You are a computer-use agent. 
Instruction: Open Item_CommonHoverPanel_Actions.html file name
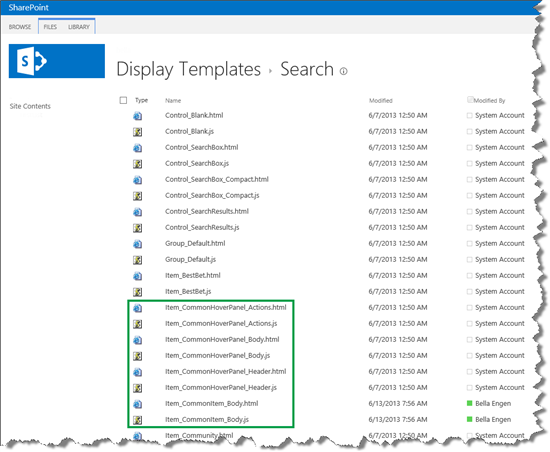pyautogui.click(x=226, y=308)
